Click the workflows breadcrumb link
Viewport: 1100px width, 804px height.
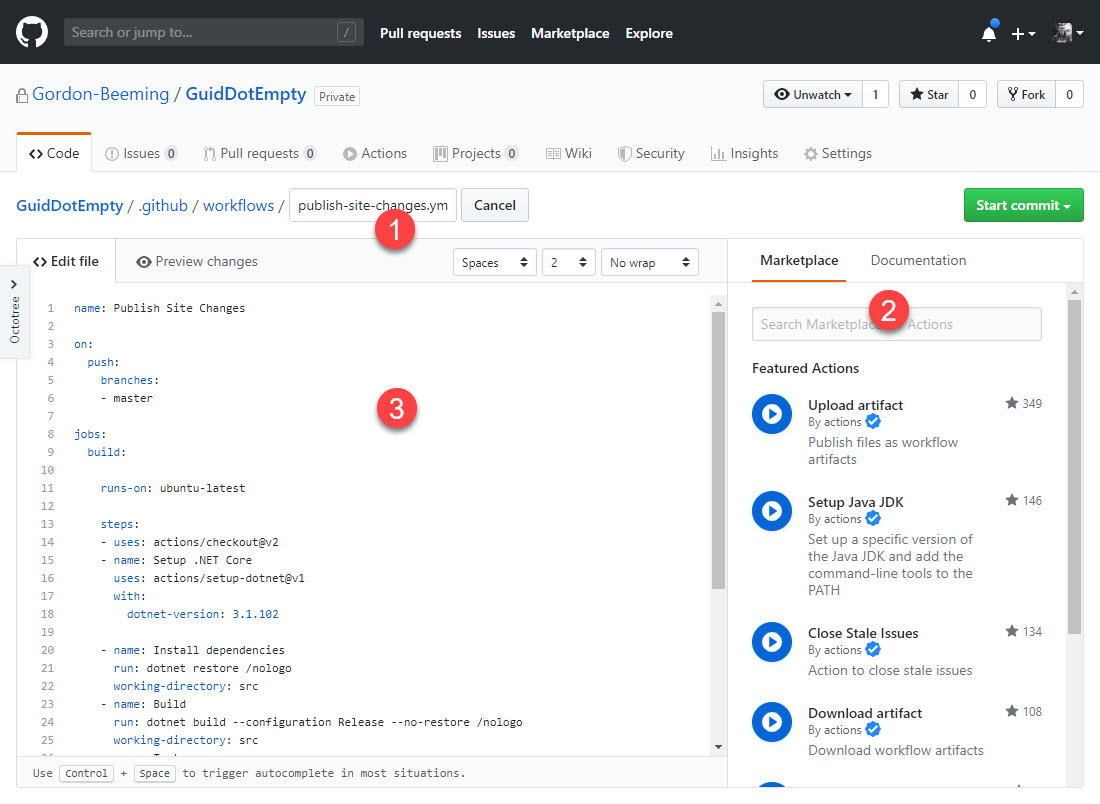(x=239, y=205)
